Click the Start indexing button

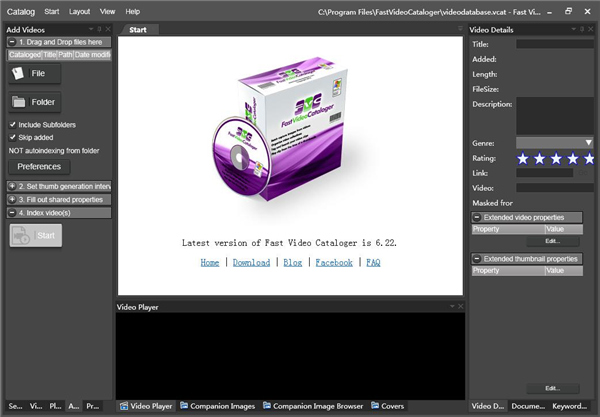(36, 235)
